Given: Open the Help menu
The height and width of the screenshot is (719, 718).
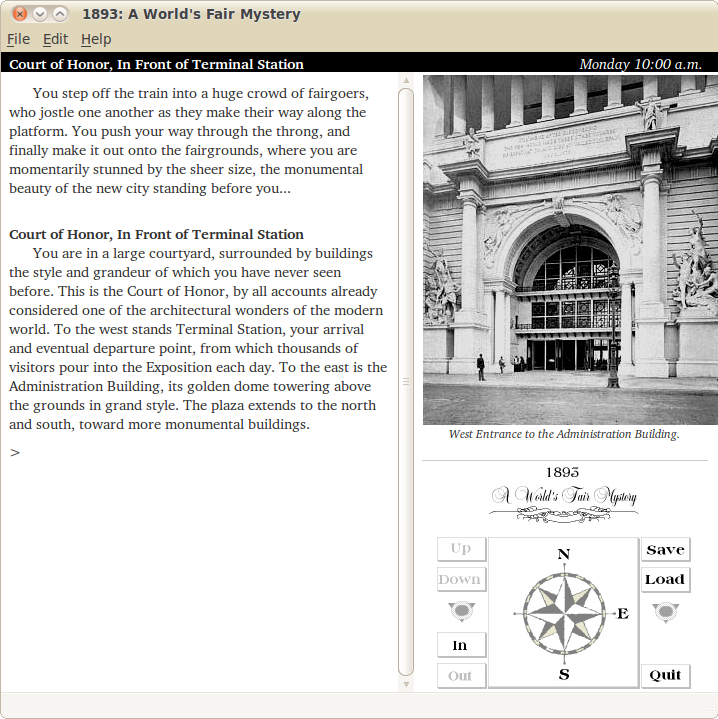Looking at the screenshot, I should click(96, 39).
